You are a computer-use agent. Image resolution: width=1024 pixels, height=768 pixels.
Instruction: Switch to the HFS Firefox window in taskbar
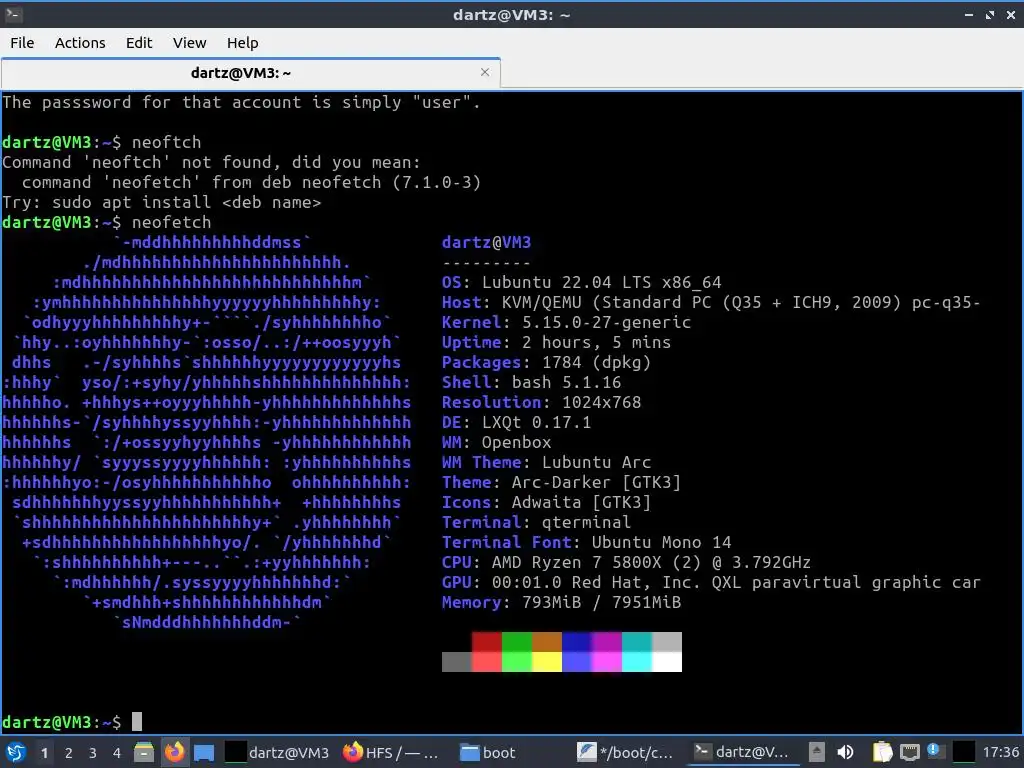391,752
